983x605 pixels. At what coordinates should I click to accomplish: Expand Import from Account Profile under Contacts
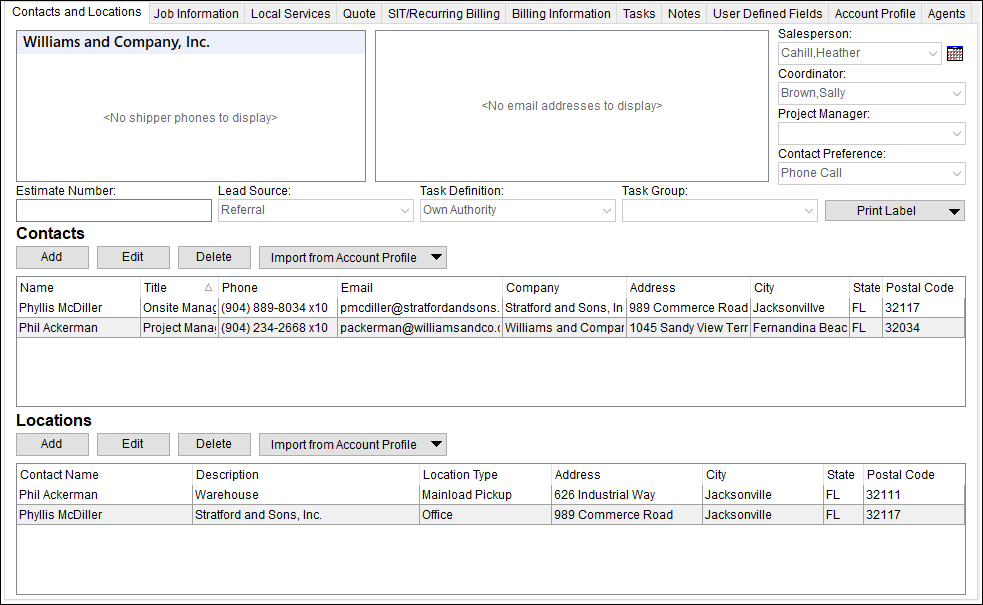pyautogui.click(x=436, y=257)
